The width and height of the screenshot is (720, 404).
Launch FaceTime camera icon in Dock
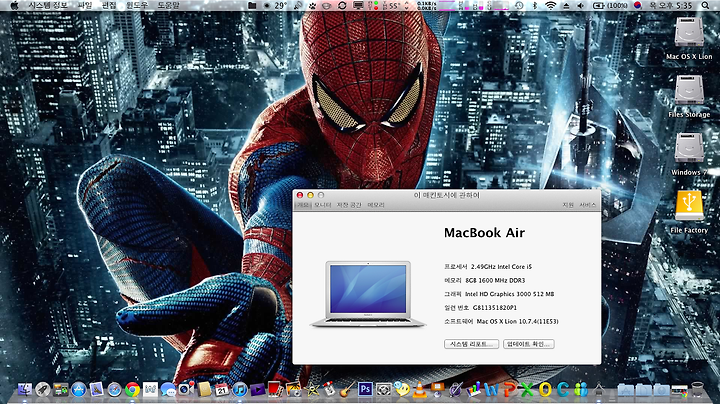tap(186, 389)
